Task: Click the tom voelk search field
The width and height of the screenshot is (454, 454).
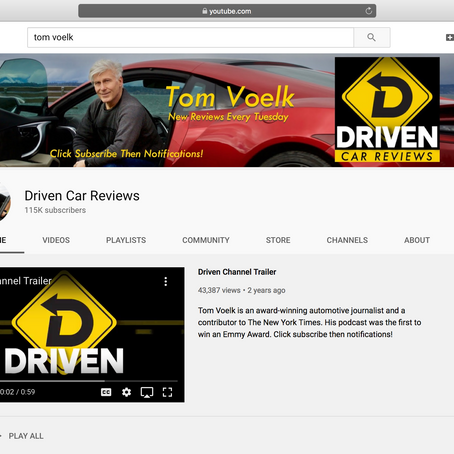Action: click(x=190, y=37)
